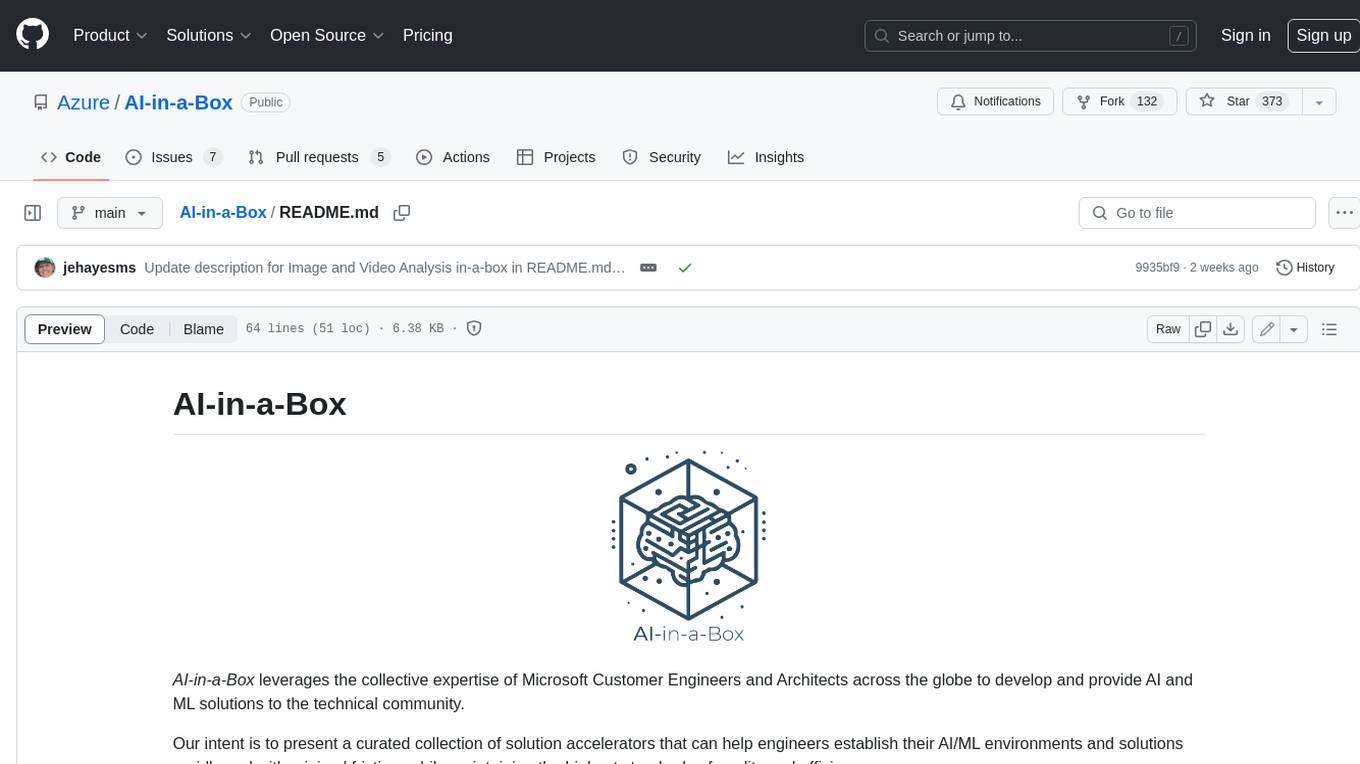Switch to the Pull requests tab
Image resolution: width=1360 pixels, height=764 pixels.
pos(318,157)
